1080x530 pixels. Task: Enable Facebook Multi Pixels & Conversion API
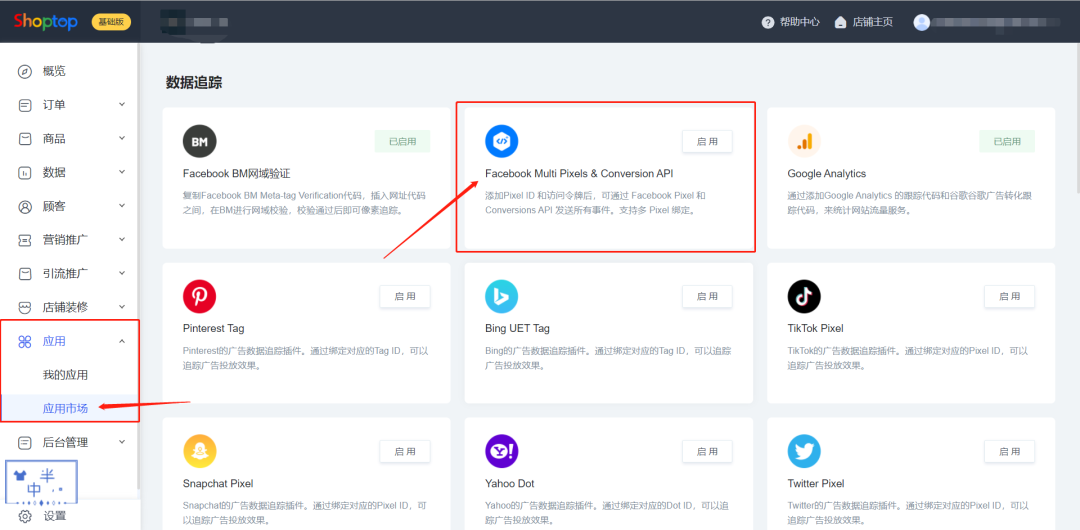(x=707, y=141)
